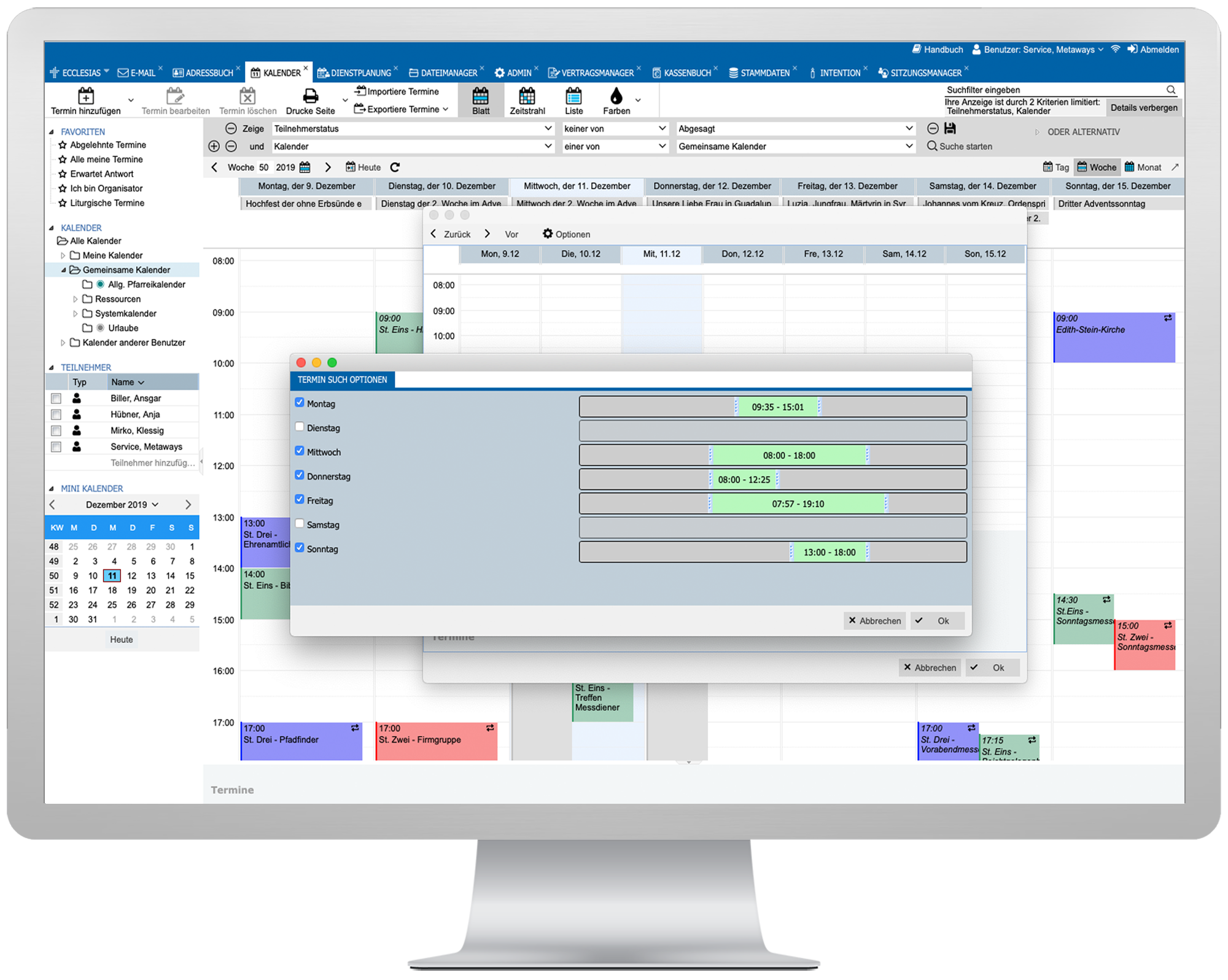Add a new filter row with plus

click(214, 146)
